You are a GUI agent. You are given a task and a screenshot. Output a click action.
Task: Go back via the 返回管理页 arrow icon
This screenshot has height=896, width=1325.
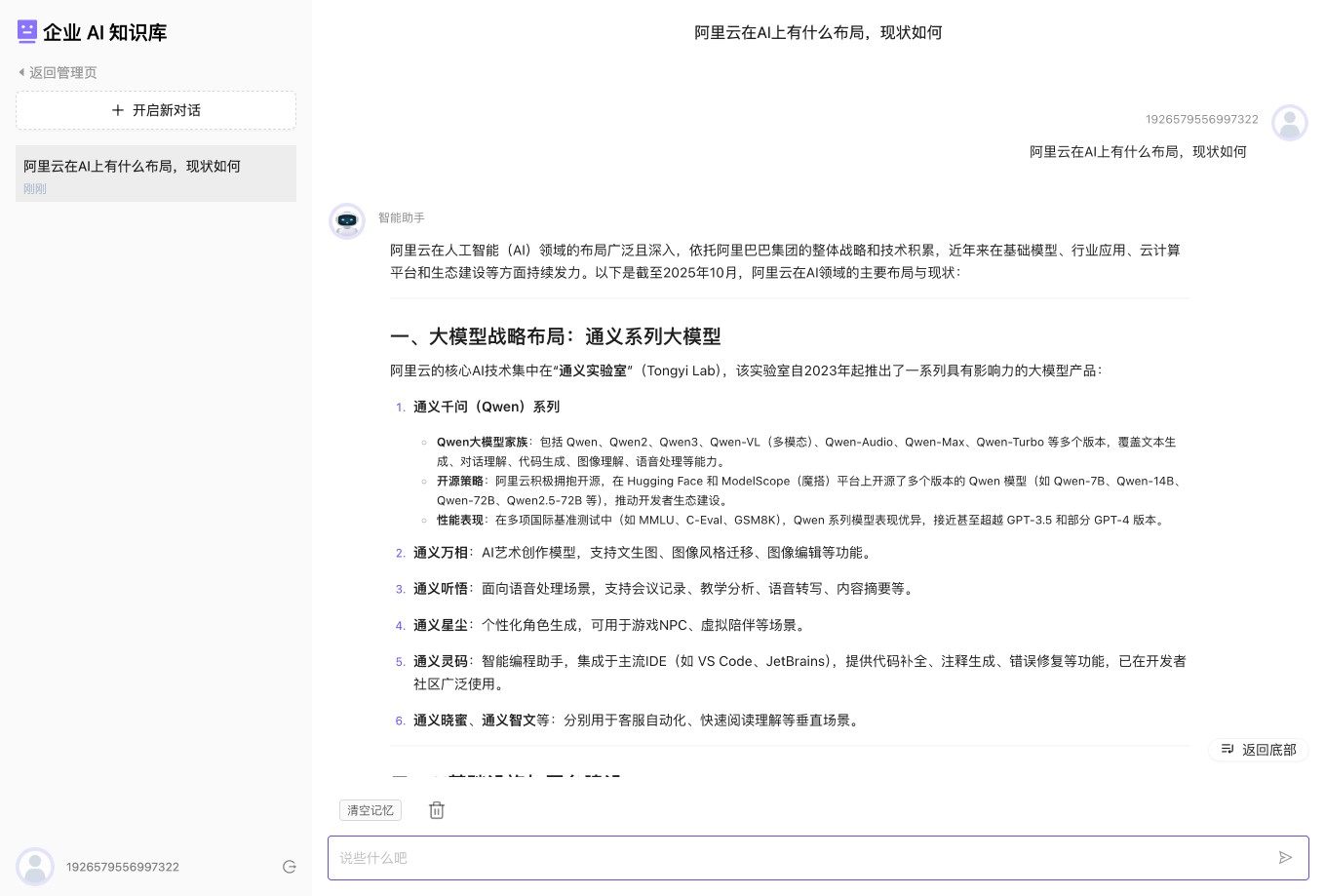pyautogui.click(x=21, y=72)
